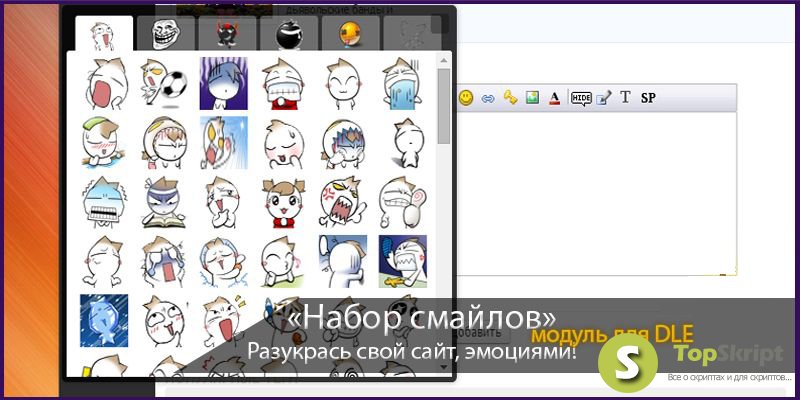Viewport: 800px width, 400px height.
Task: Click the yellow broken-chain leech link icon
Action: click(510, 97)
